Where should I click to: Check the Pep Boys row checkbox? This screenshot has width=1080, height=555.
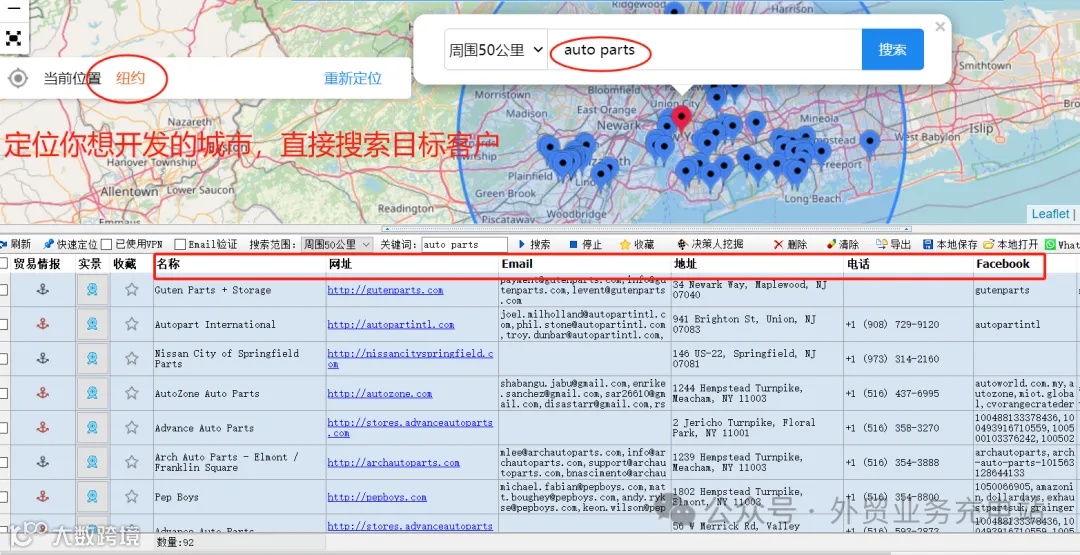(x=3, y=496)
